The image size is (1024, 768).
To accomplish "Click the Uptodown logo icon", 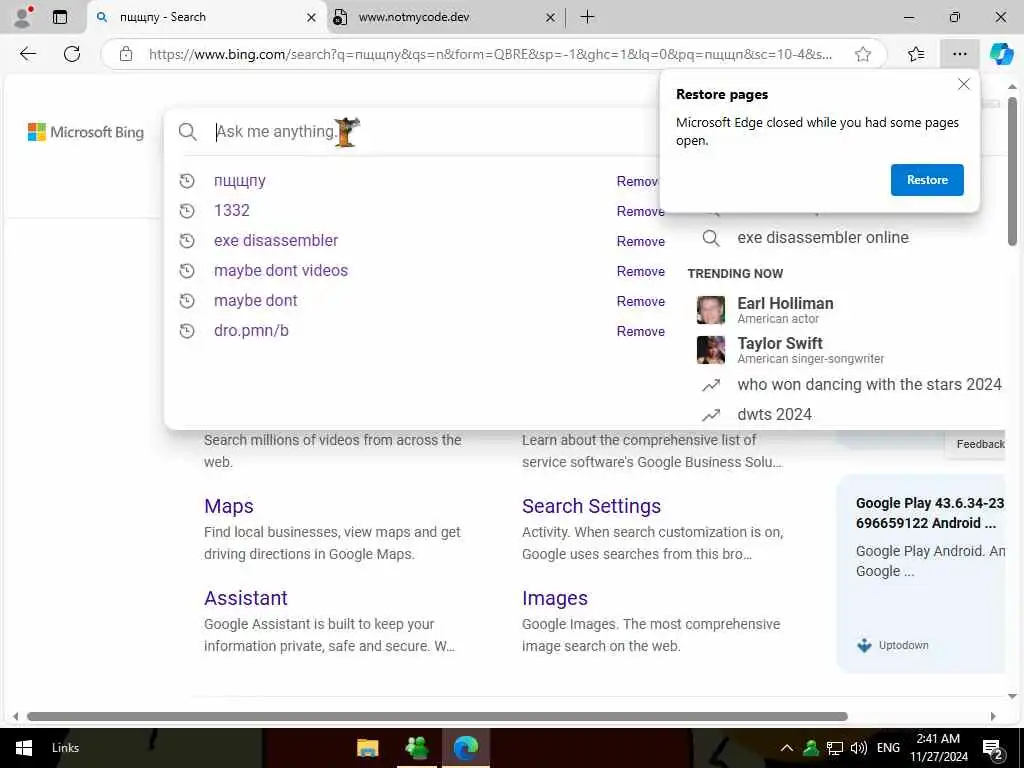I will coord(864,645).
